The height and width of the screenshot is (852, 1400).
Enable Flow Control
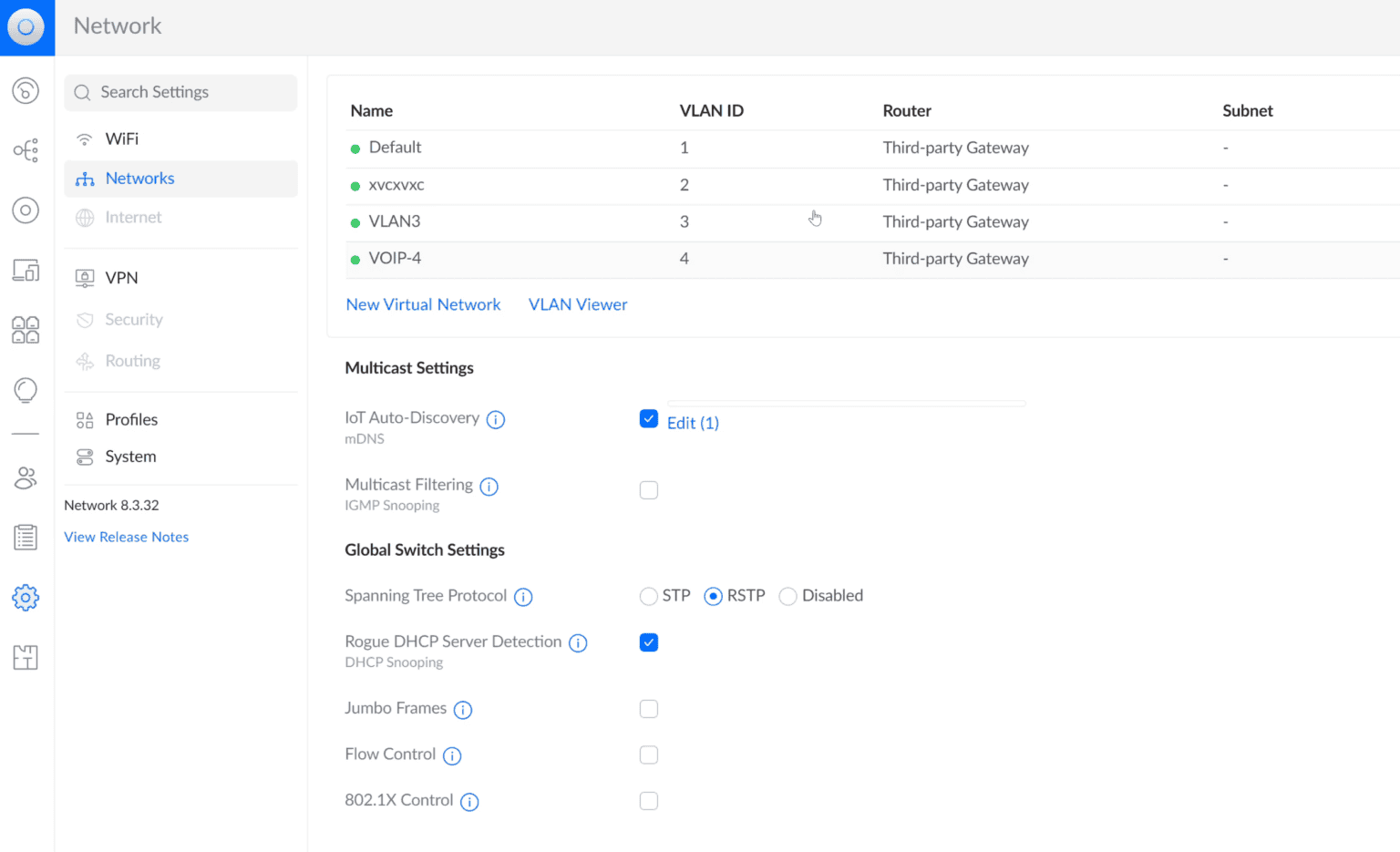pyautogui.click(x=648, y=754)
